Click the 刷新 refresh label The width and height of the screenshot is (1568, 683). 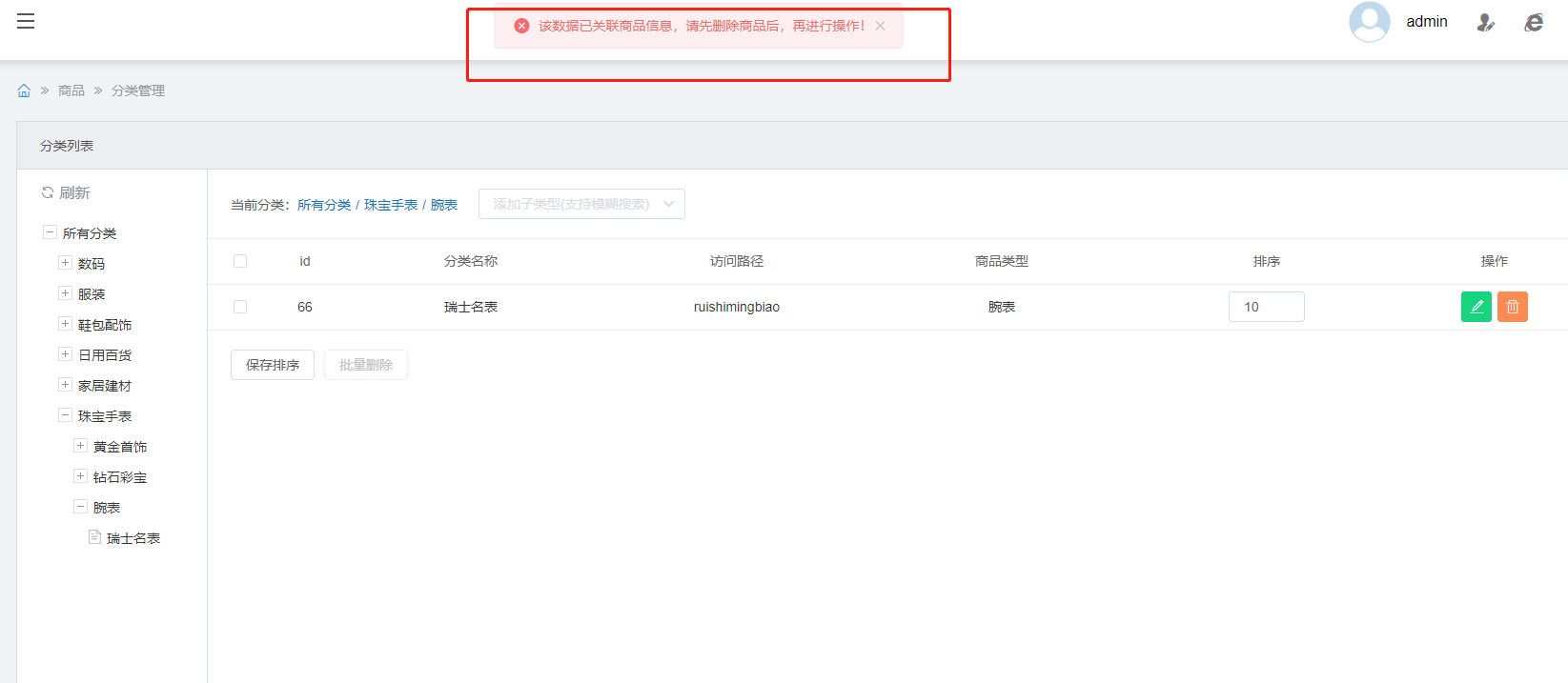pyautogui.click(x=74, y=192)
